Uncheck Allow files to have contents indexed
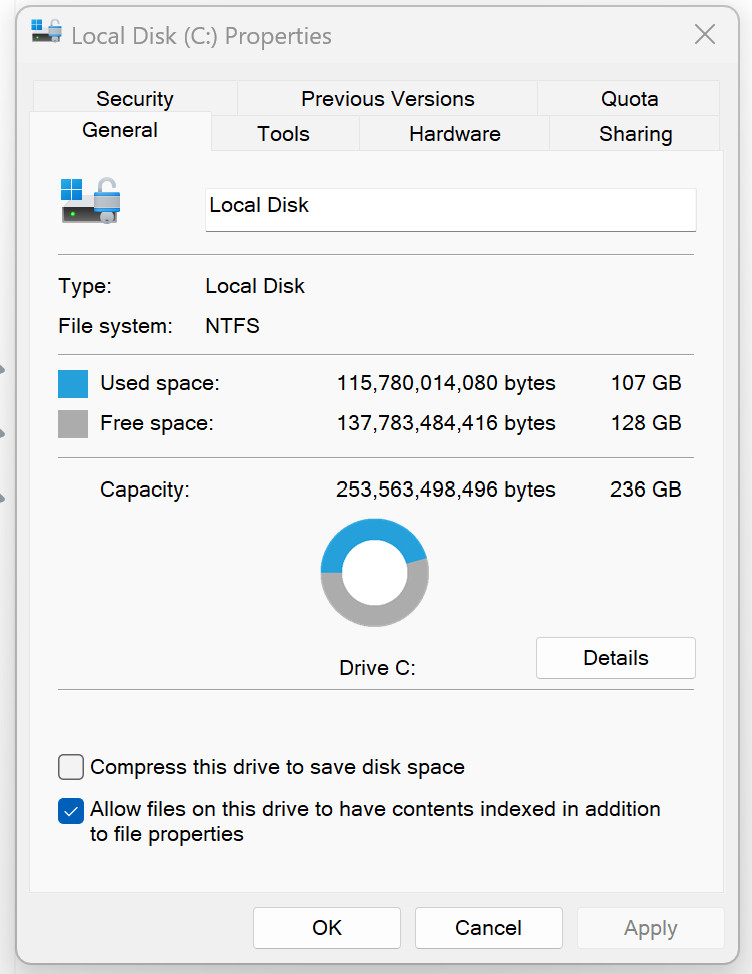 pos(71,811)
